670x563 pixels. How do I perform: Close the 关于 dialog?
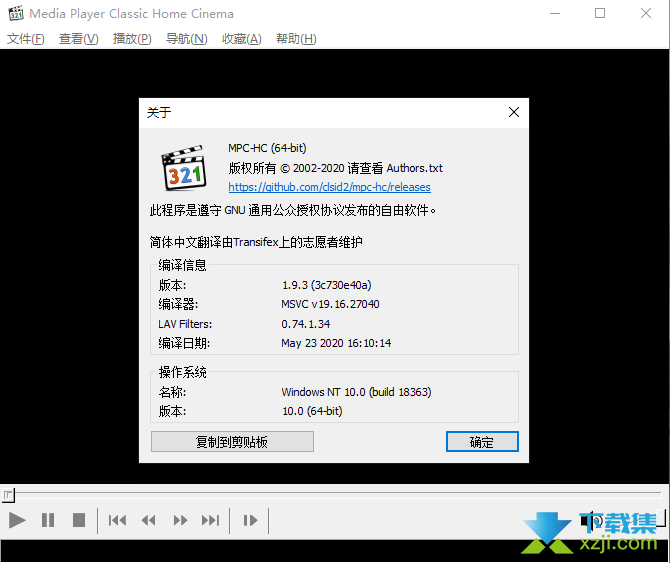coord(514,112)
